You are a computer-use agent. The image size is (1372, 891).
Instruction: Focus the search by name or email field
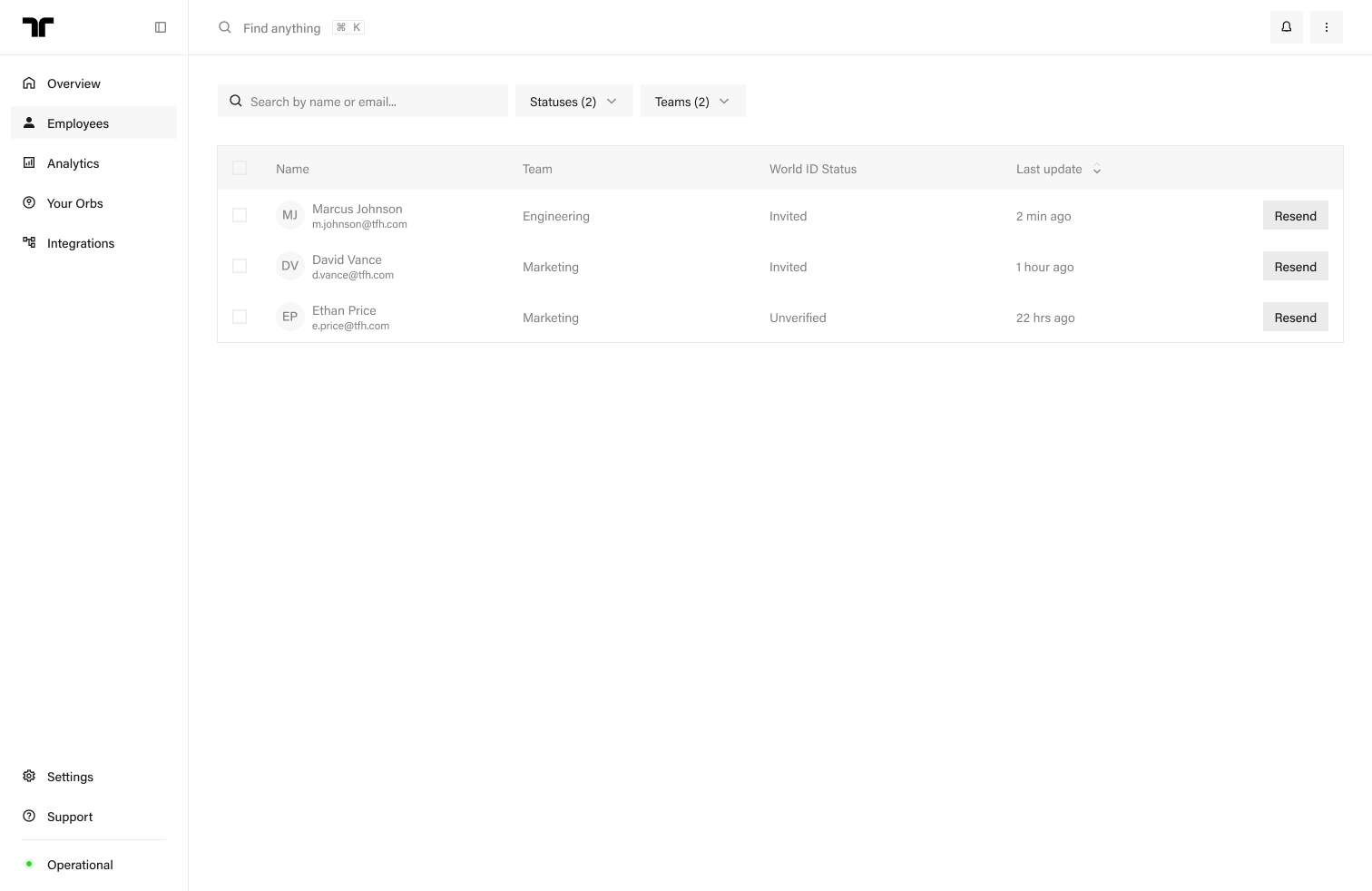tap(363, 101)
